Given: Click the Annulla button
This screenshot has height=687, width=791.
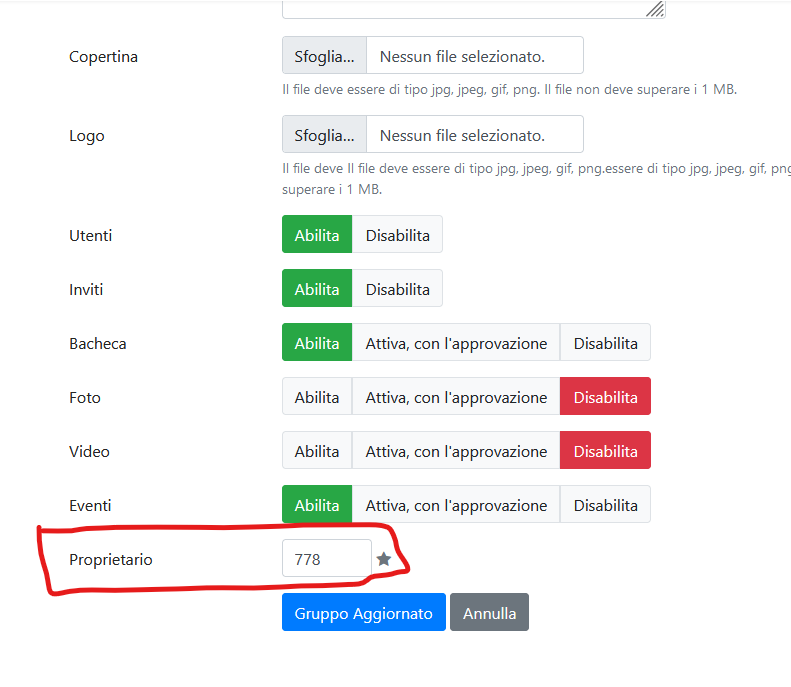Looking at the screenshot, I should point(489,612).
